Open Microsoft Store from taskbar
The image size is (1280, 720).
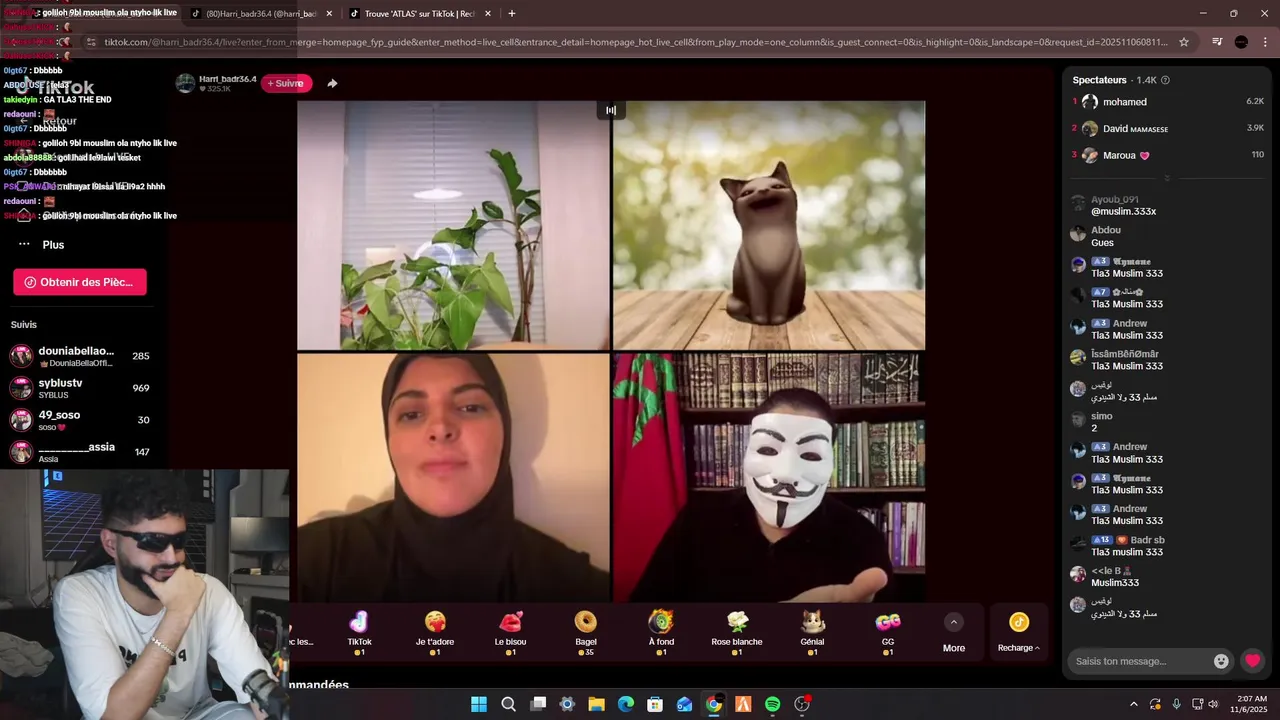coord(655,704)
